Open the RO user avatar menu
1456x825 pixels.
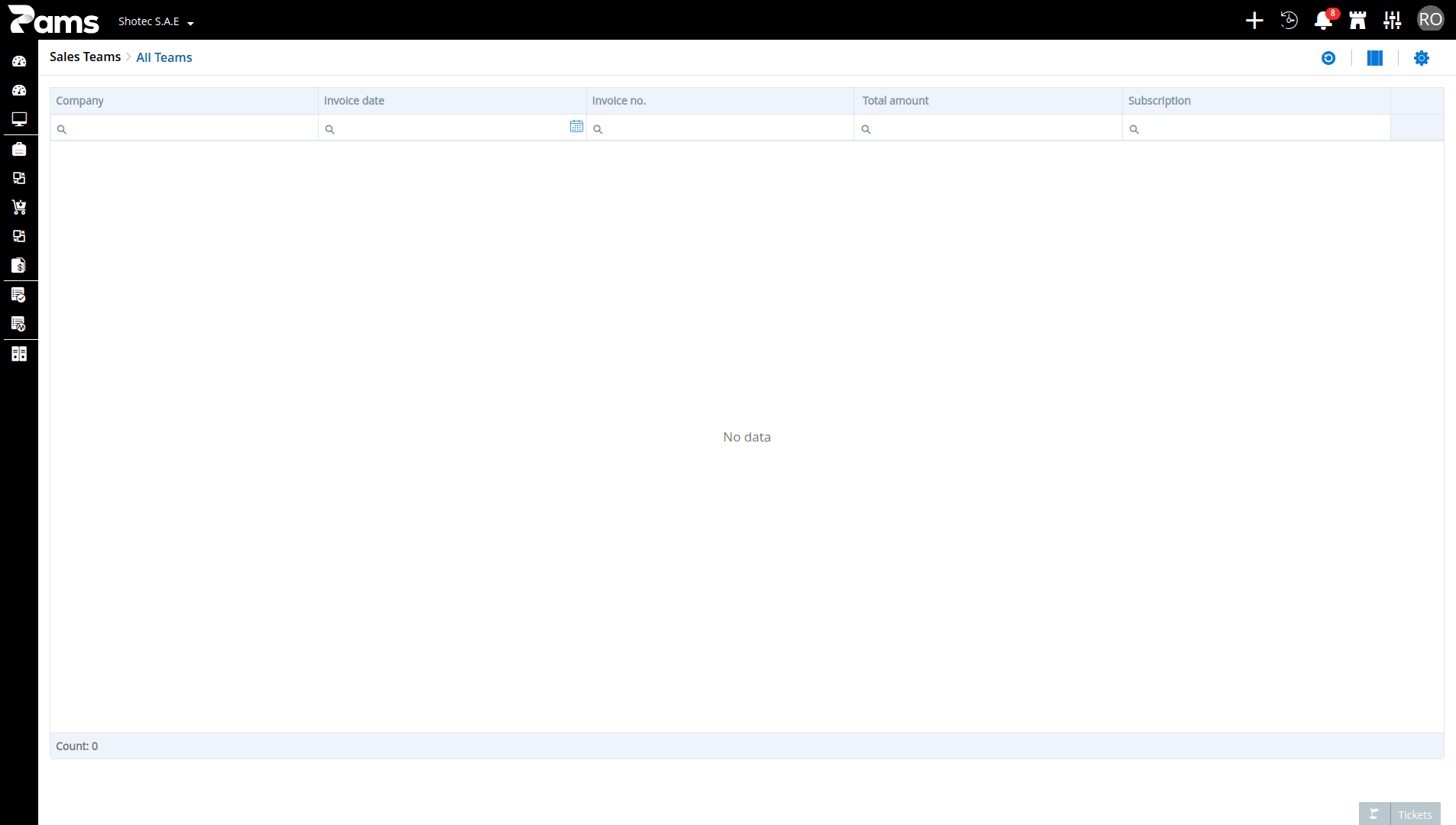tap(1431, 20)
